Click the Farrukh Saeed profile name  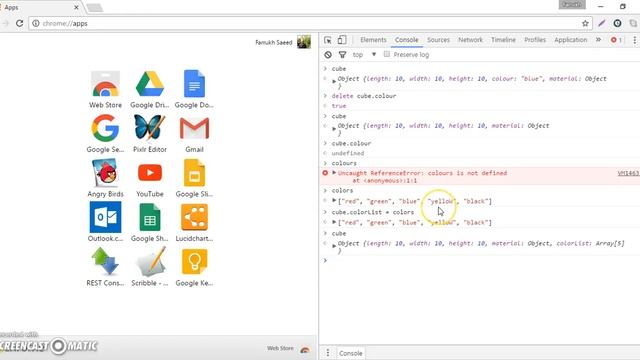(273, 42)
